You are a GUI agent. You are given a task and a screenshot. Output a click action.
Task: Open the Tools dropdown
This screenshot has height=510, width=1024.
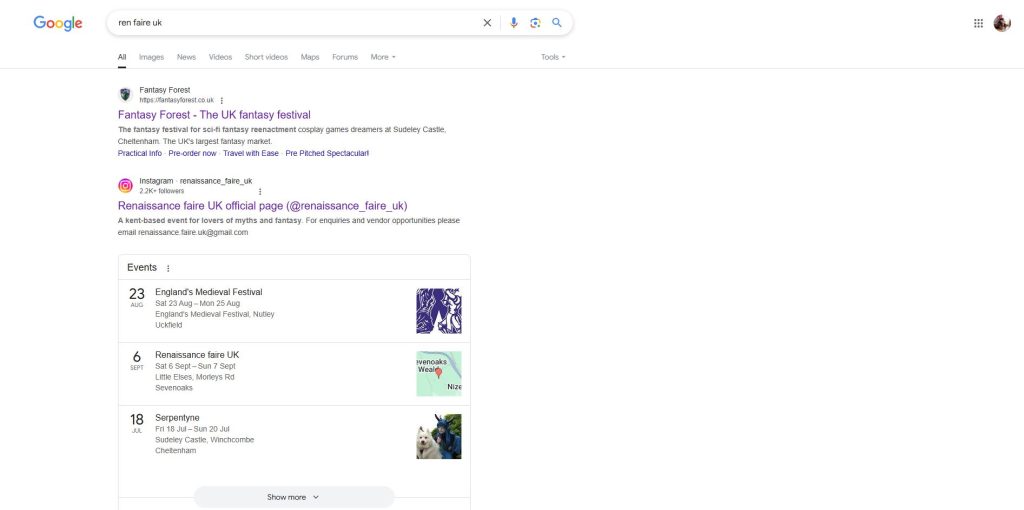click(553, 57)
